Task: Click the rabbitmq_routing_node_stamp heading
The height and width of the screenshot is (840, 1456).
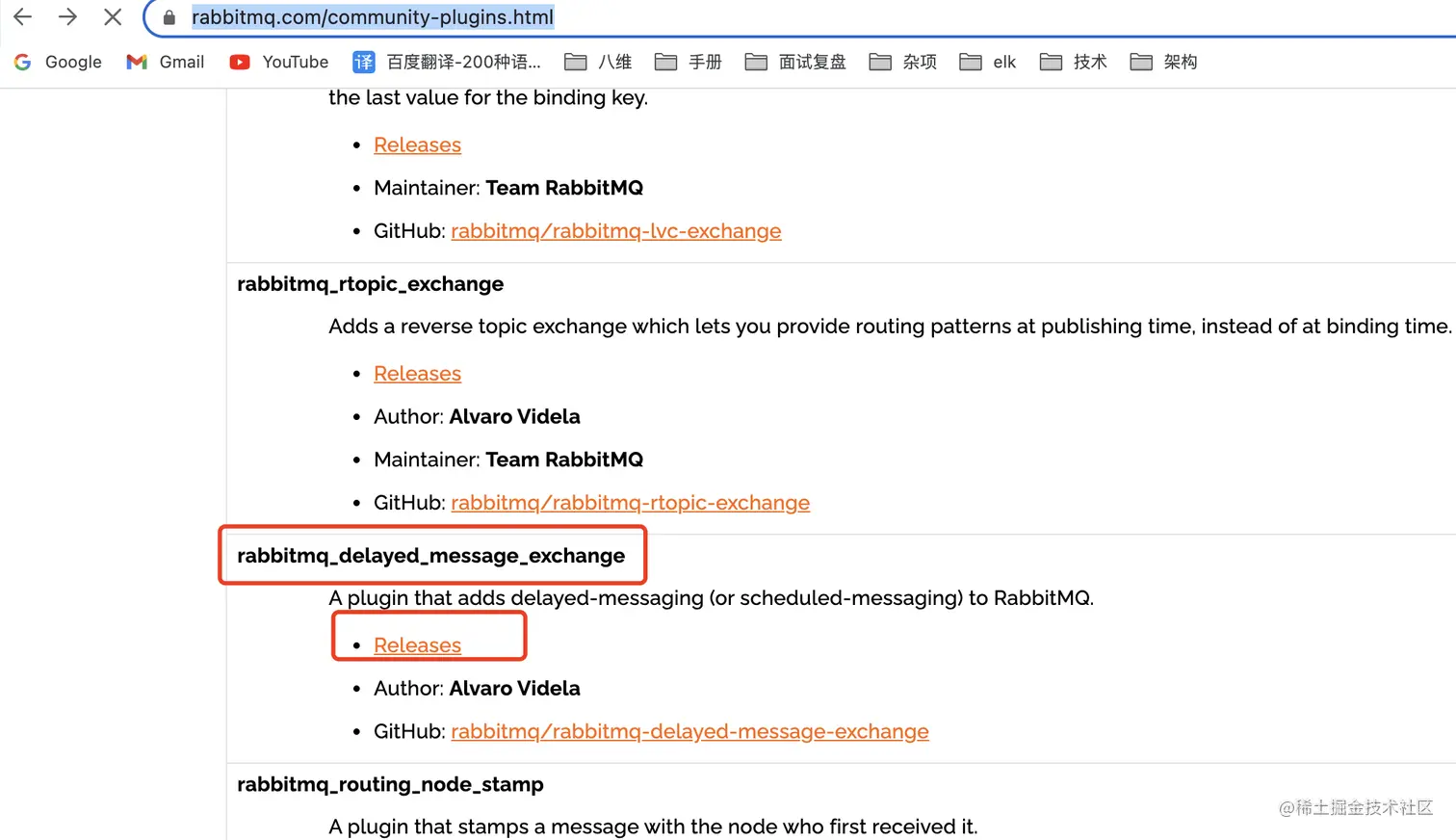Action: coord(390,784)
